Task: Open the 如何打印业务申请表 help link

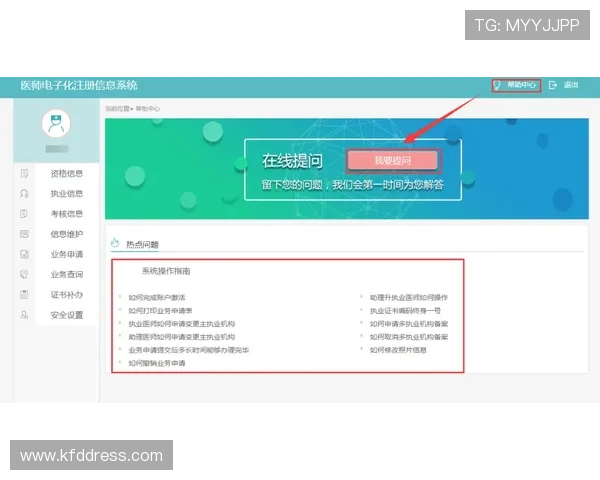Action: (160, 310)
